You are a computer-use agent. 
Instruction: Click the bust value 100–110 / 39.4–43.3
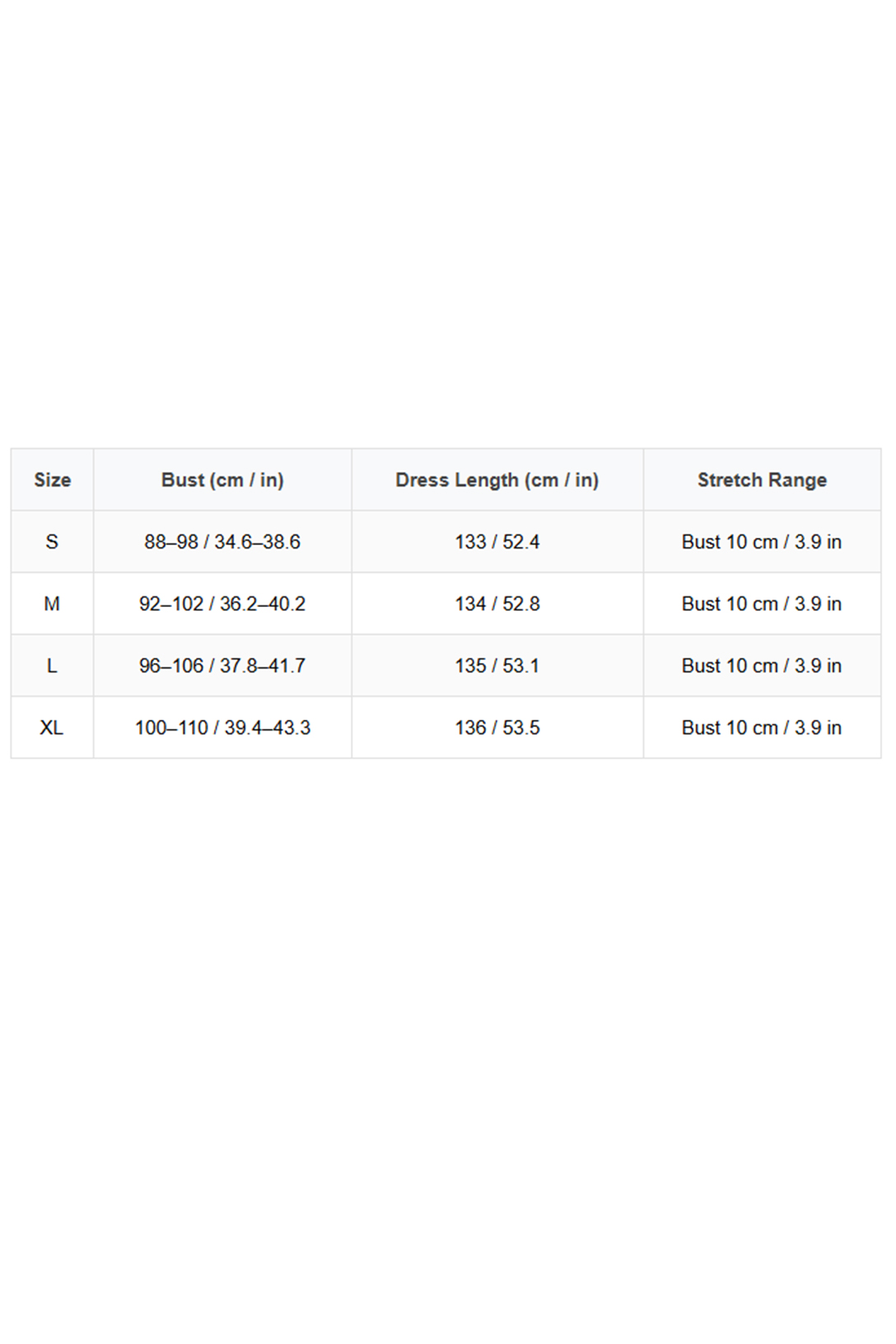coord(222,727)
